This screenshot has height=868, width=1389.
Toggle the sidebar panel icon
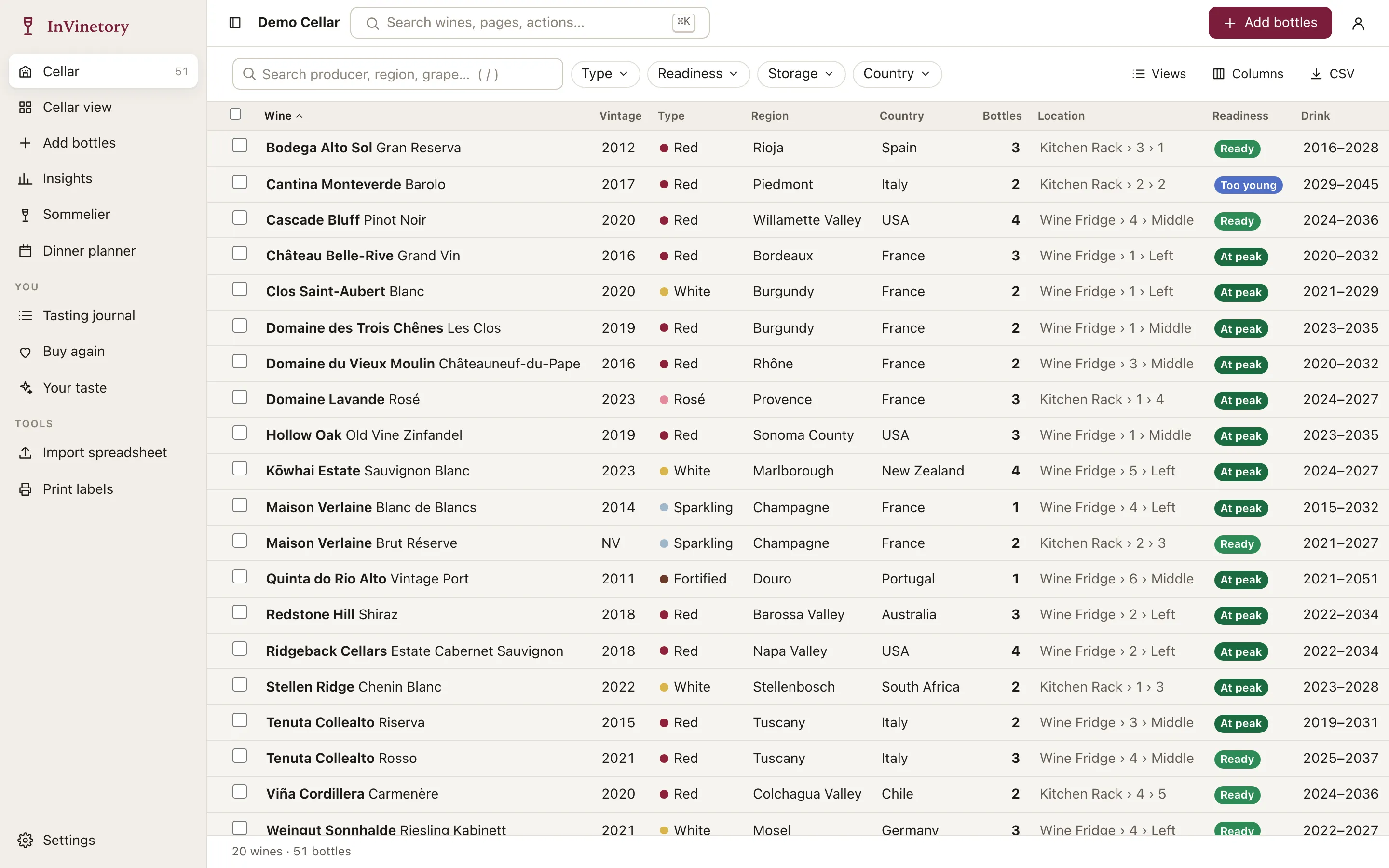point(235,22)
